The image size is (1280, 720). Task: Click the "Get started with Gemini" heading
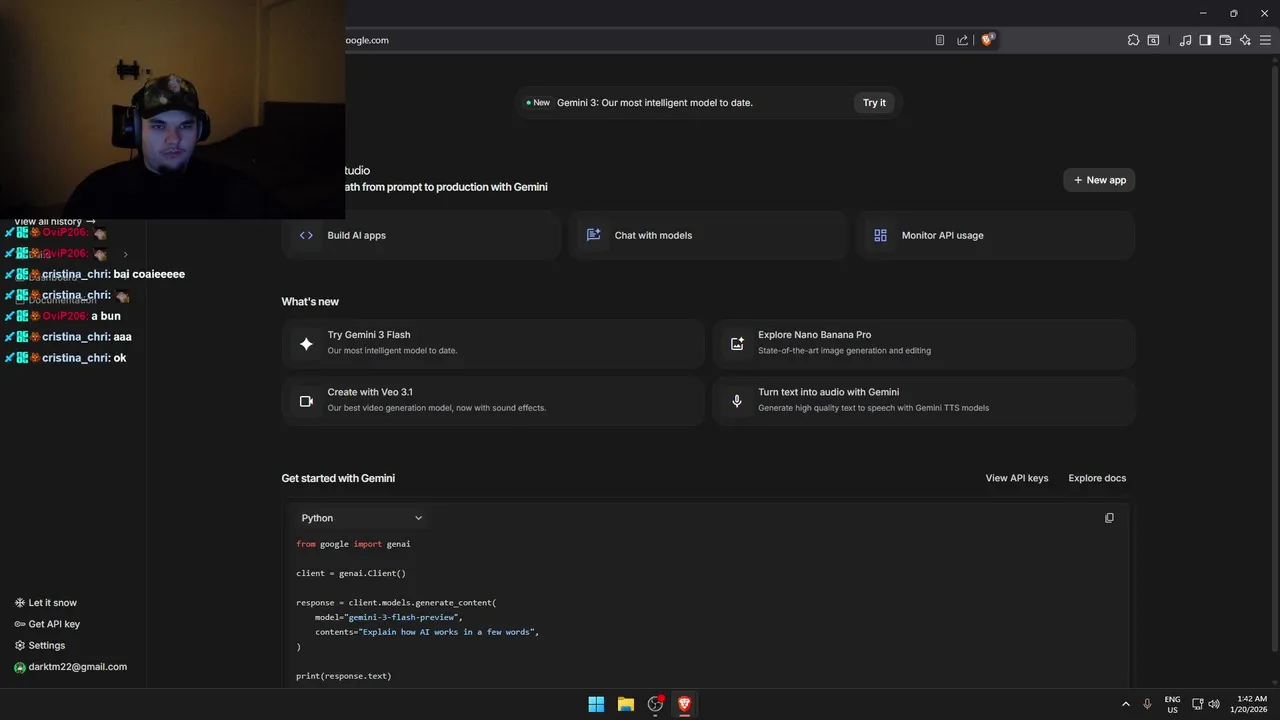(x=338, y=478)
